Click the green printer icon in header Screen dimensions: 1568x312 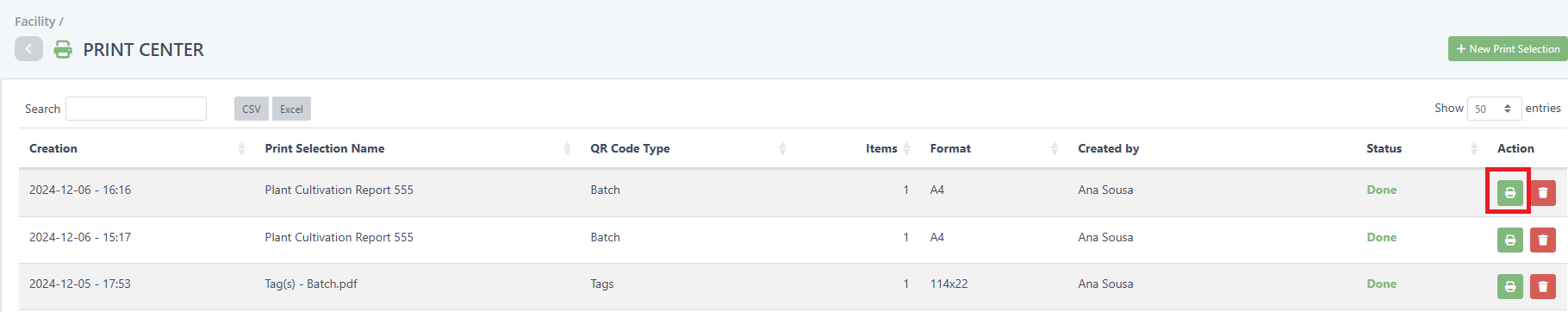click(x=63, y=50)
